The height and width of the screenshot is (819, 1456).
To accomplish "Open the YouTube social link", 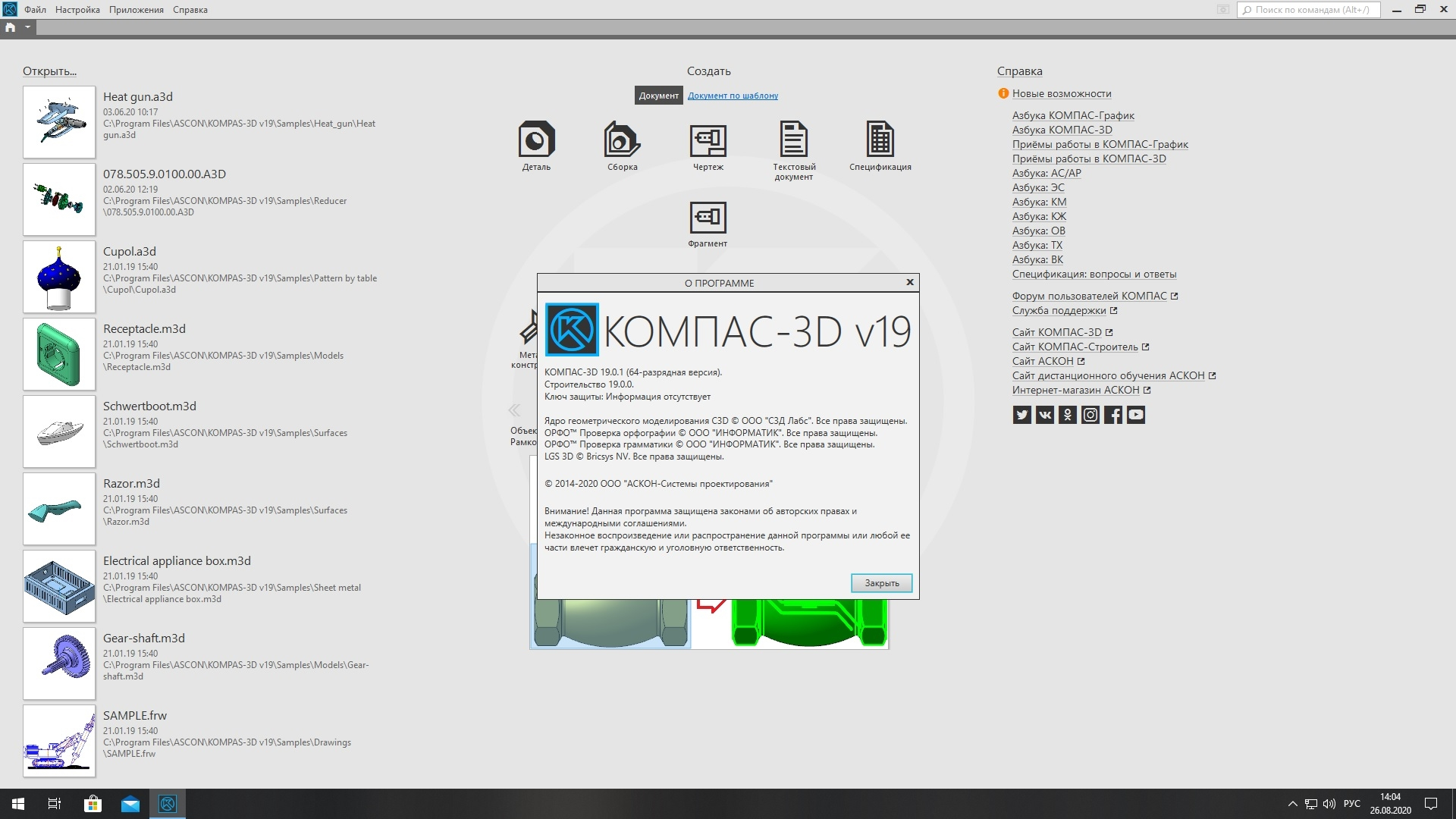I will click(1135, 415).
